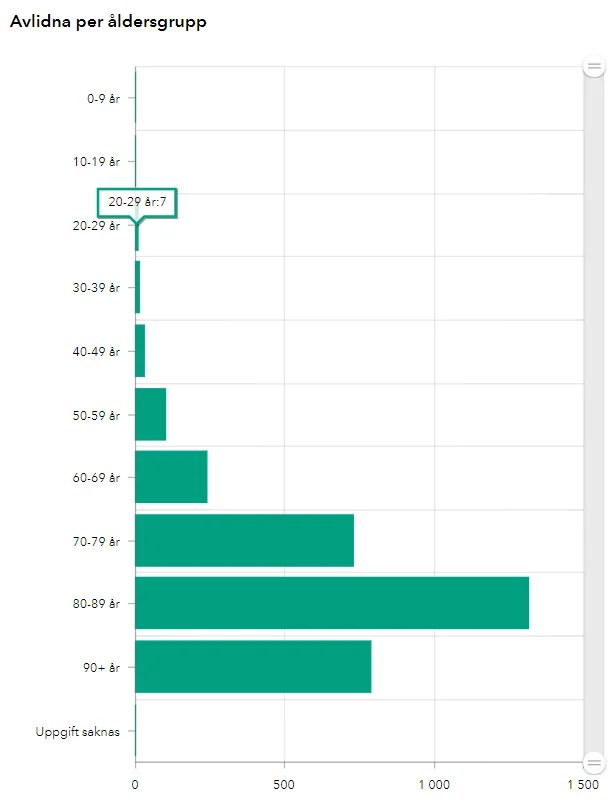Pick the 30-39 år bar
The image size is (614, 802).
coord(138,288)
